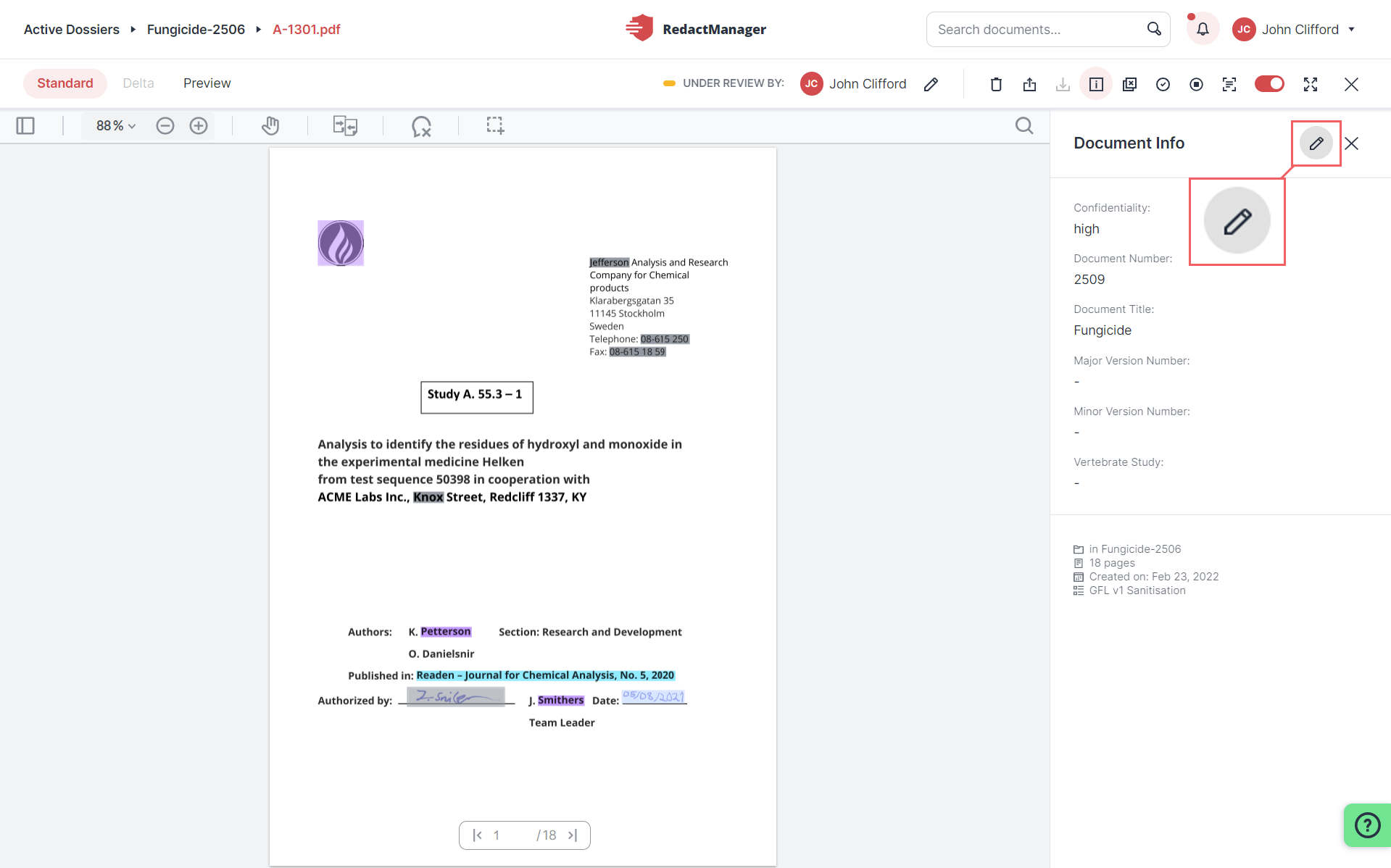Screen dimensions: 1391x868
Task: Jump to the first page
Action: pyautogui.click(x=477, y=835)
